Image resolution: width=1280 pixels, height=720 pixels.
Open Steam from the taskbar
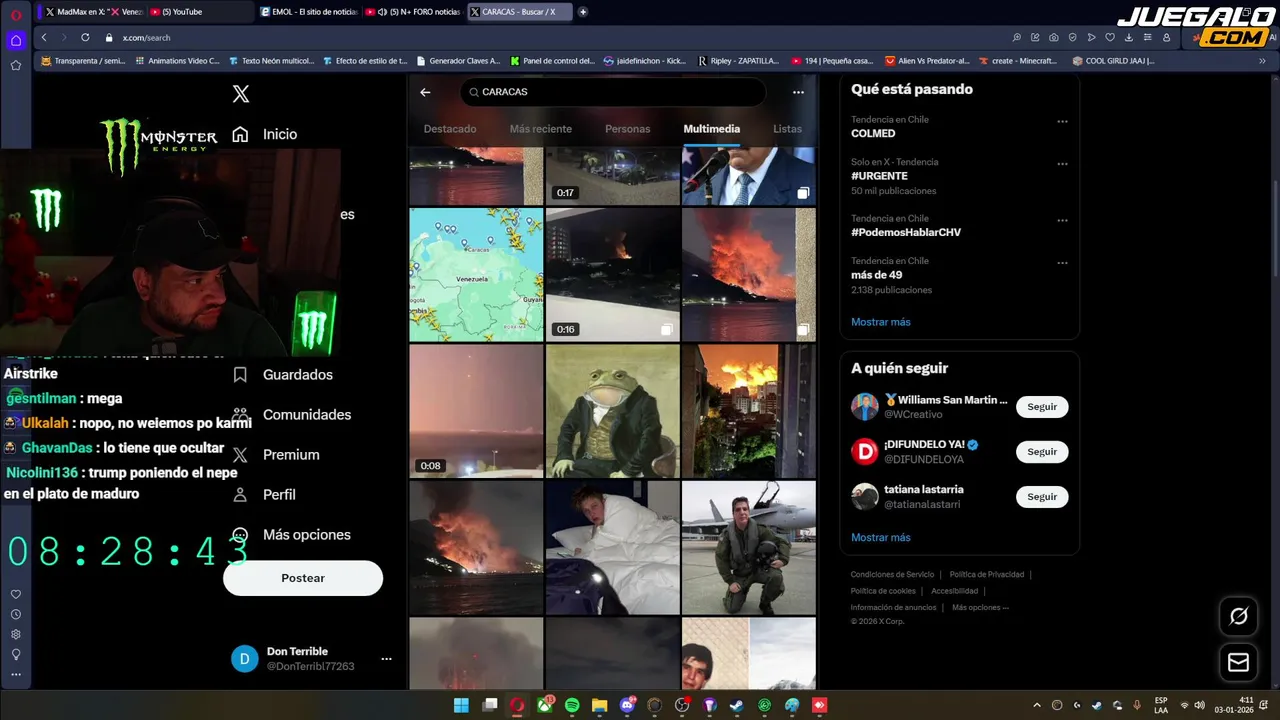[737, 705]
